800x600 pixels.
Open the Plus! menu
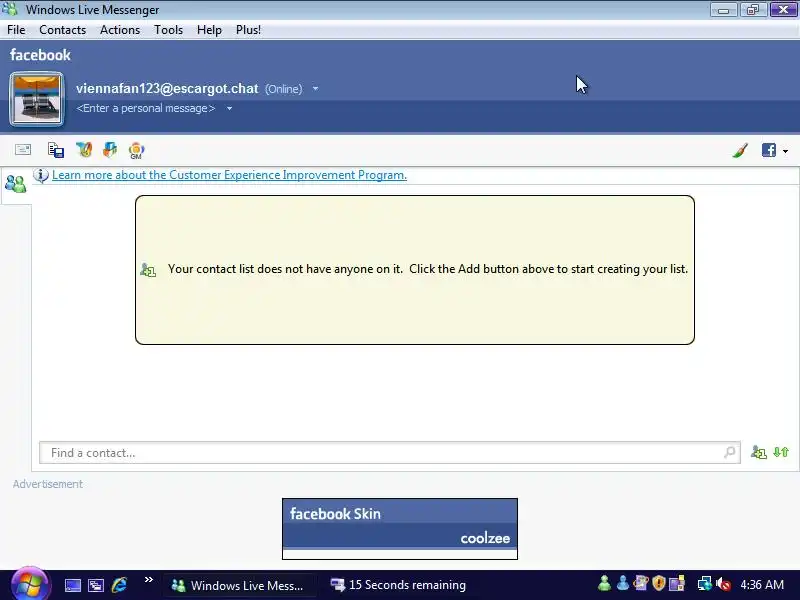248,30
